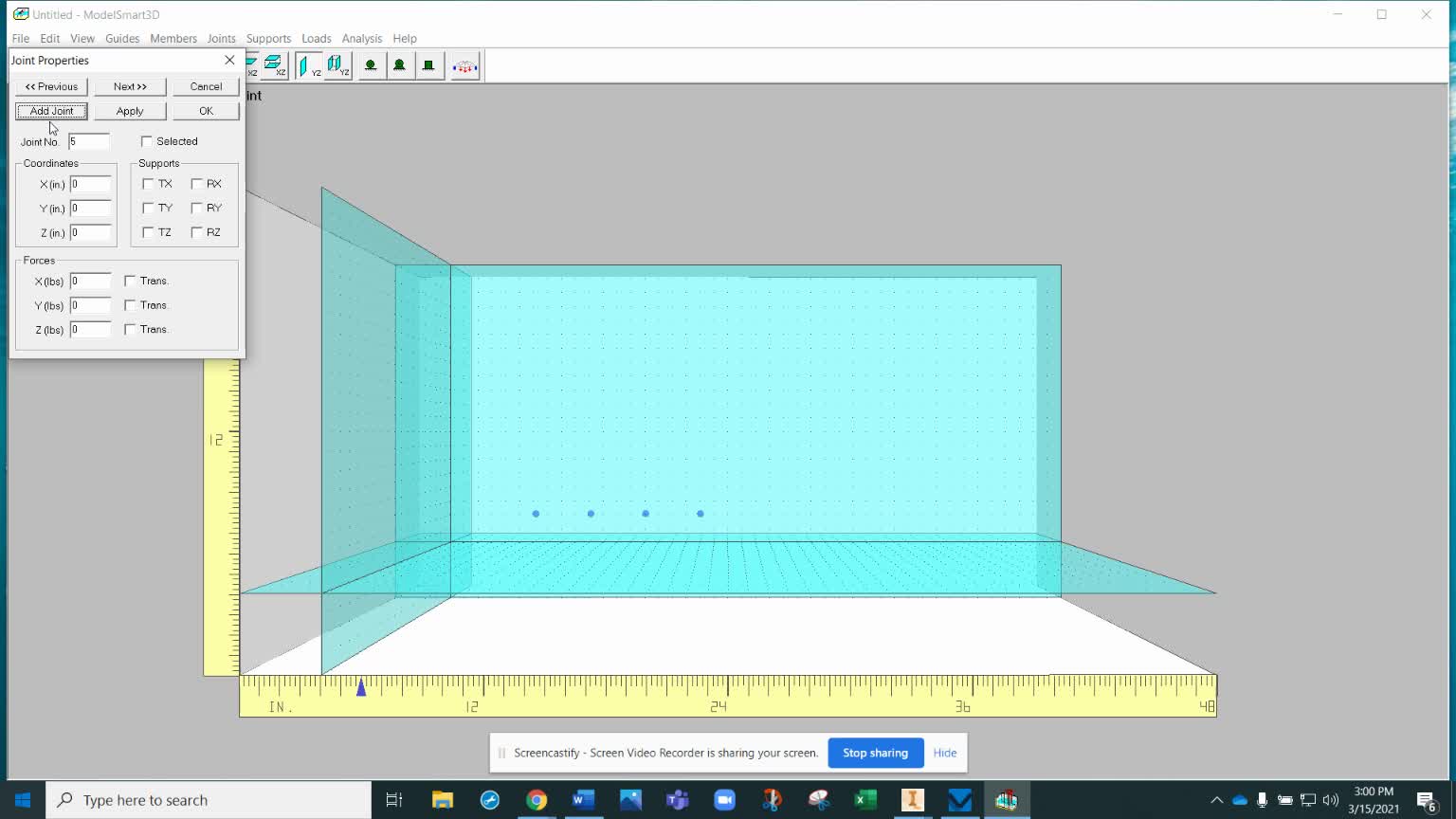The height and width of the screenshot is (819, 1456).
Task: Click the Joint No. field
Action: pyautogui.click(x=89, y=141)
